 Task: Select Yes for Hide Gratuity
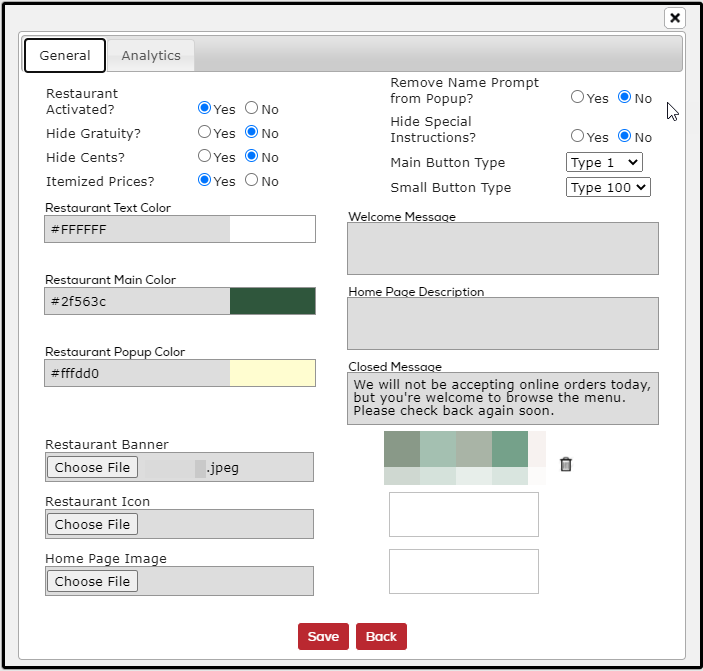click(204, 132)
